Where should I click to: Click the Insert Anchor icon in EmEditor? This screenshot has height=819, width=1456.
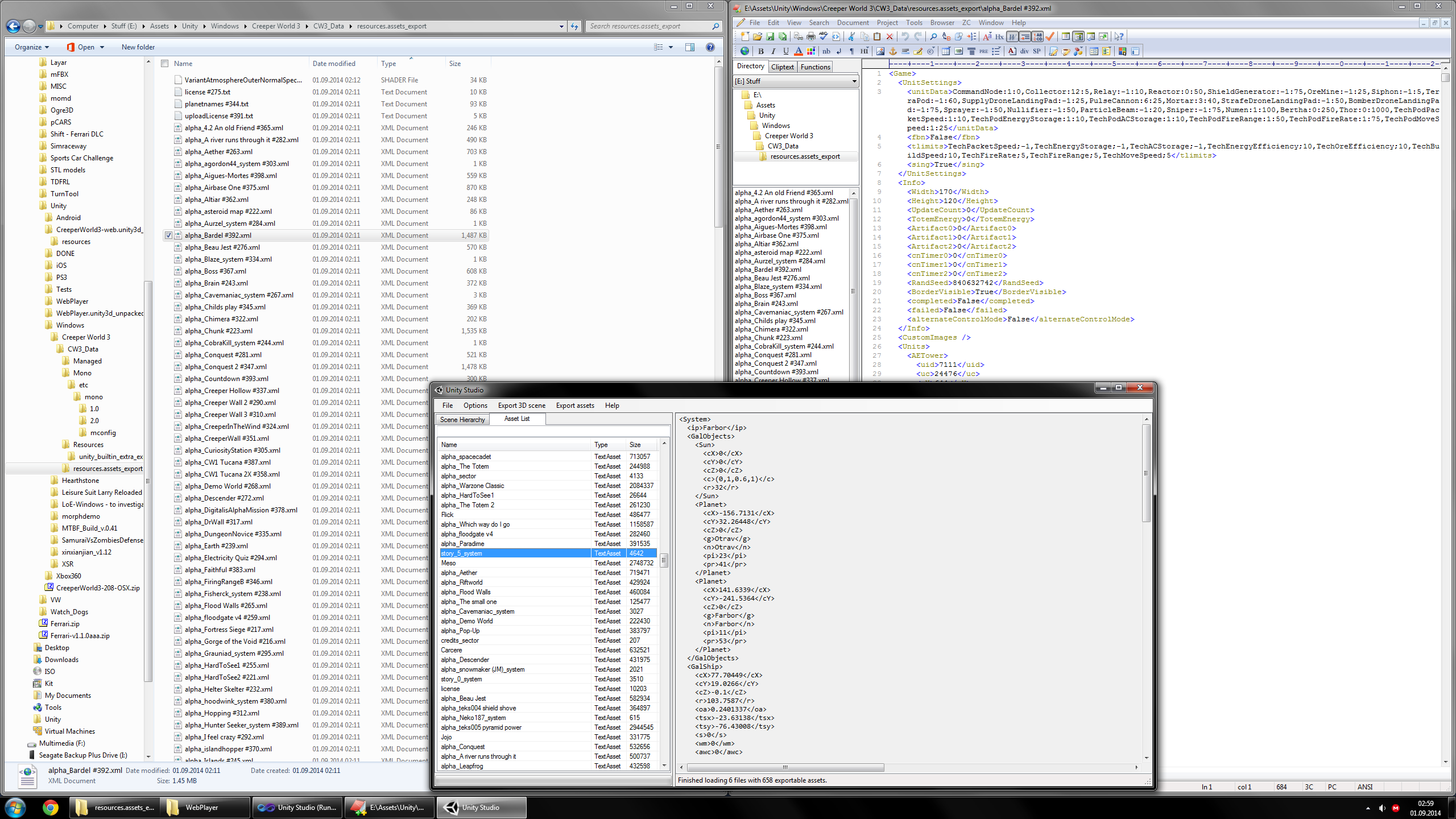(894, 51)
